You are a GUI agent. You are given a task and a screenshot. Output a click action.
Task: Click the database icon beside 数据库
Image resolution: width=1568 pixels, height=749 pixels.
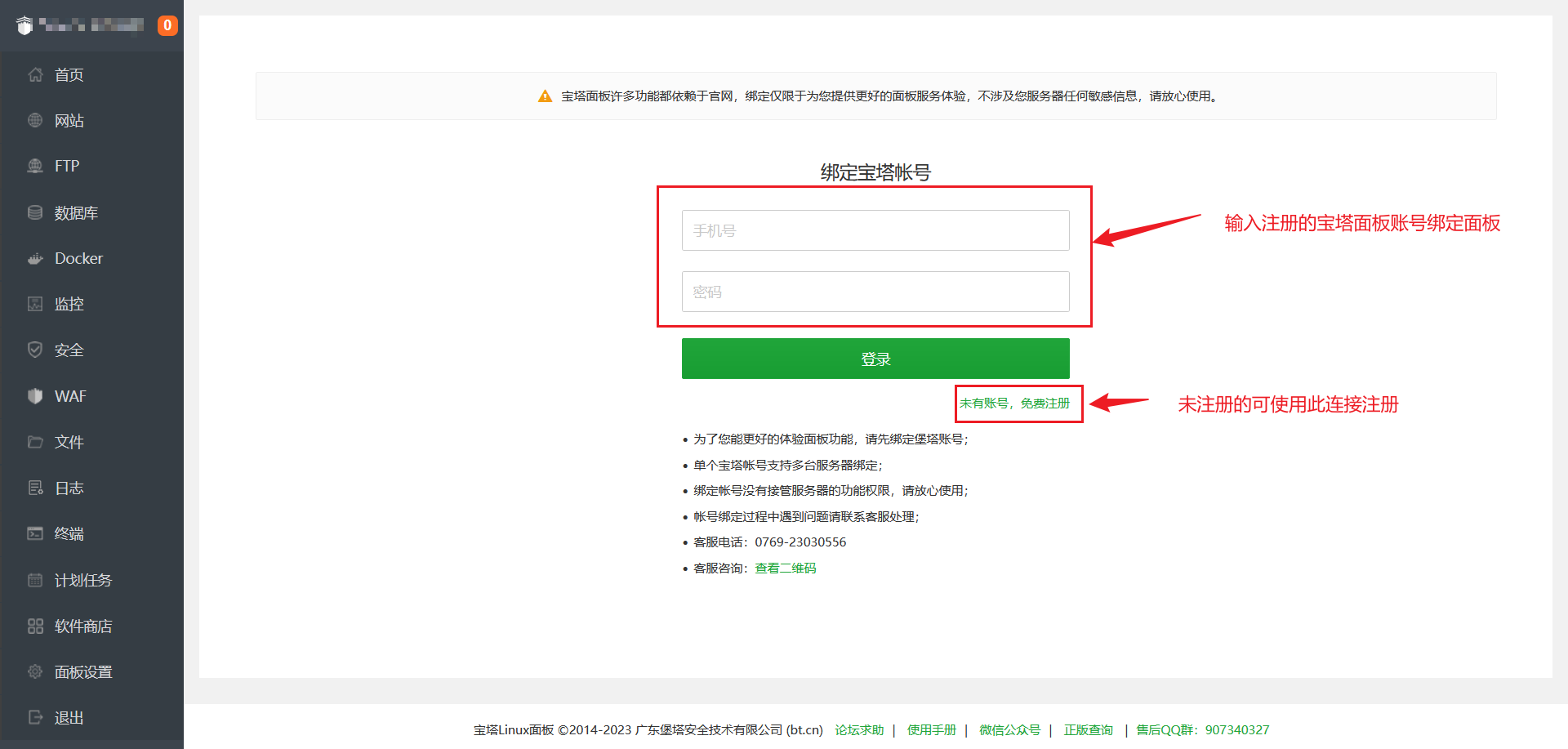(x=35, y=212)
